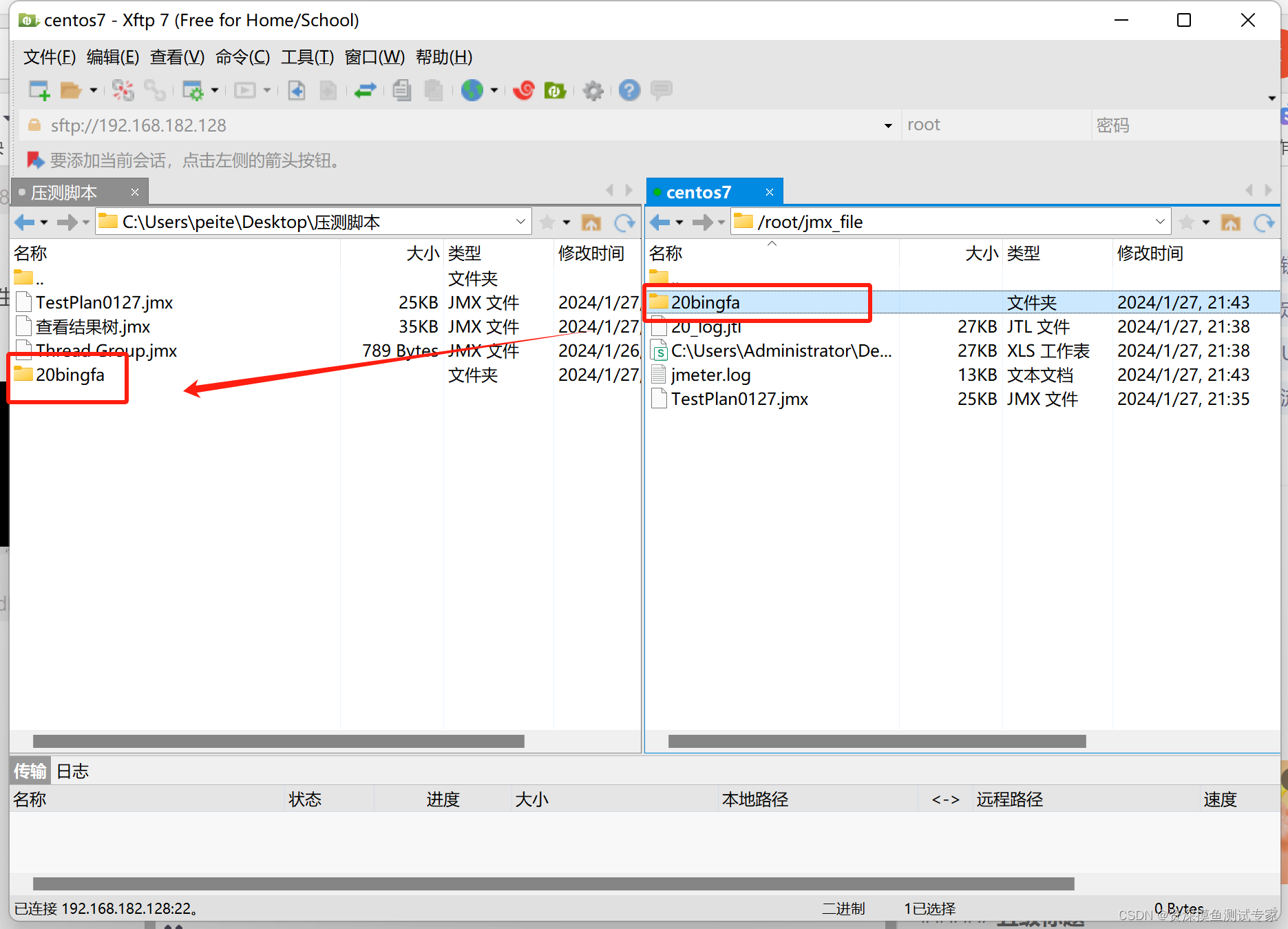Close the centos7 tab
This screenshot has height=929, width=1288.
point(770,192)
